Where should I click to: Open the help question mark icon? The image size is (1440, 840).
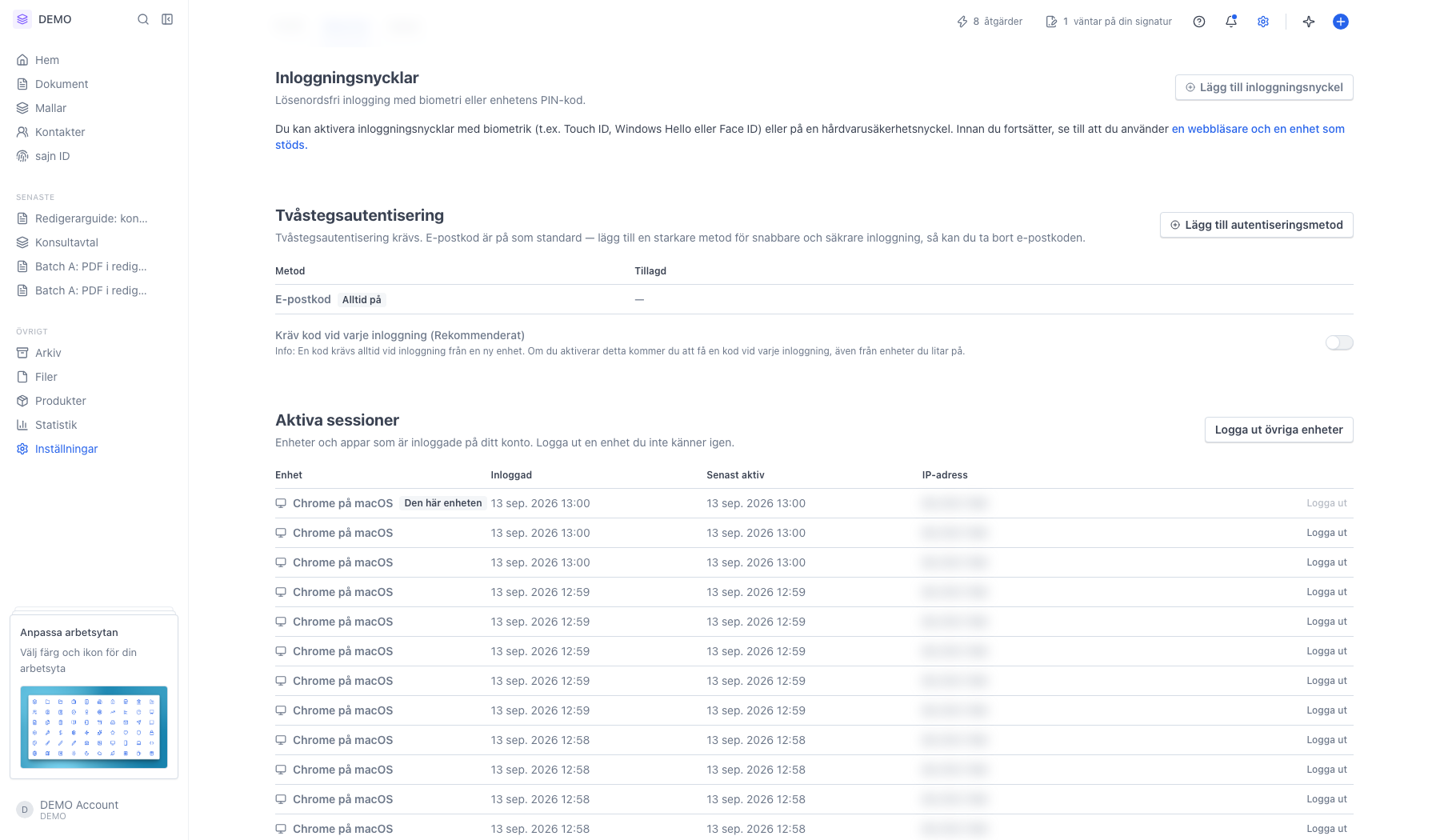point(1199,22)
